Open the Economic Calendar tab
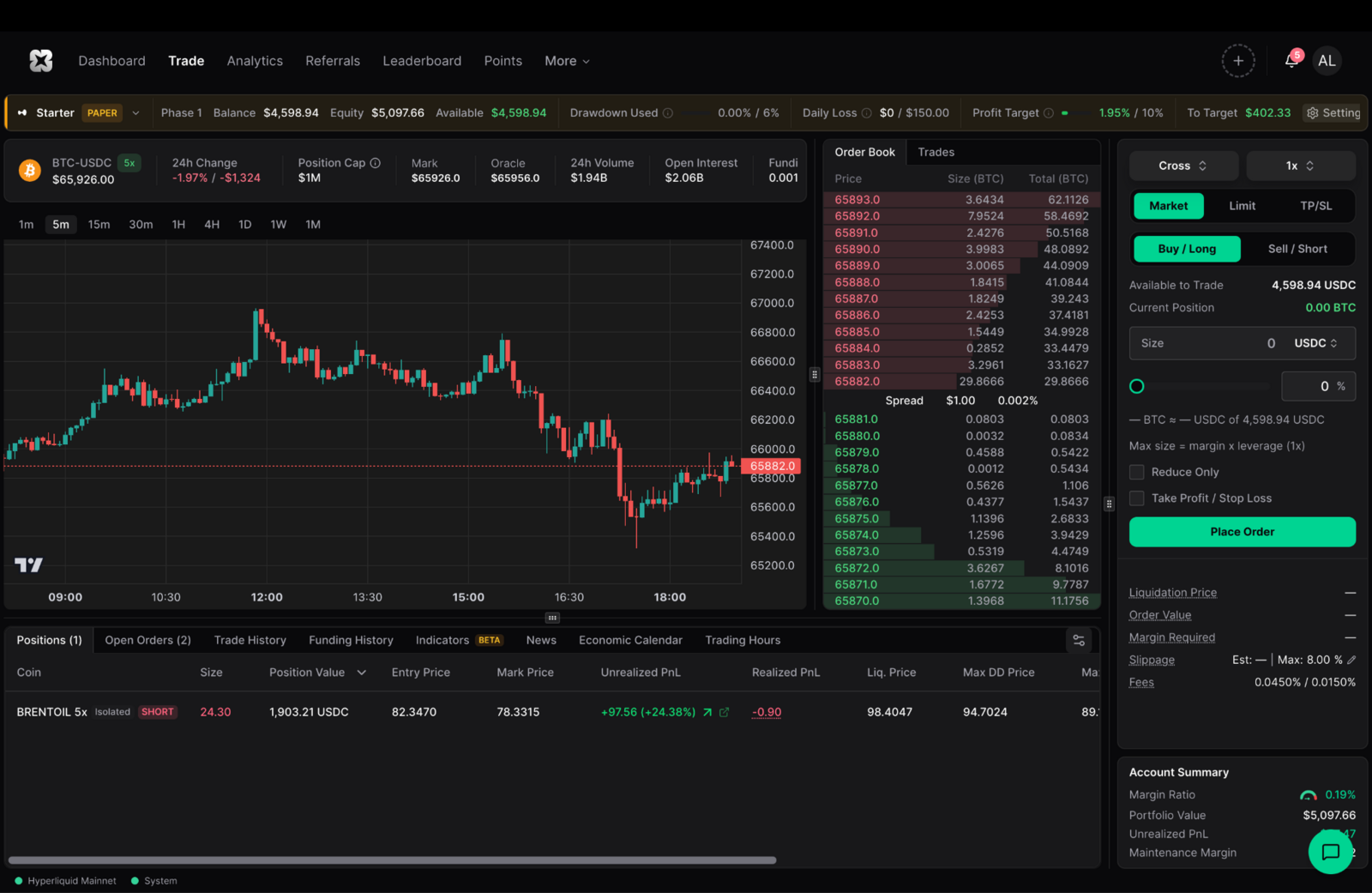This screenshot has width=1372, height=893. point(630,640)
